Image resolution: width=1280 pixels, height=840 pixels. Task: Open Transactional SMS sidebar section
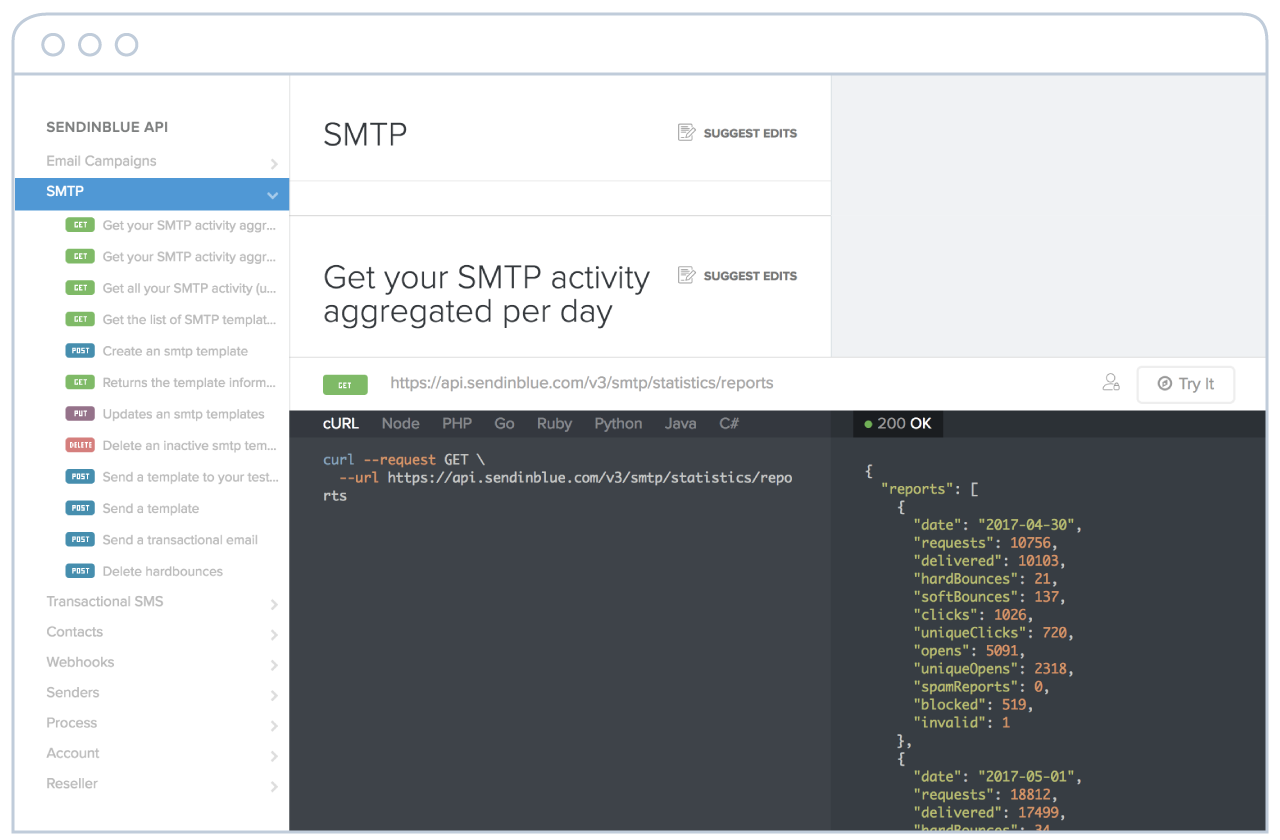pos(104,601)
